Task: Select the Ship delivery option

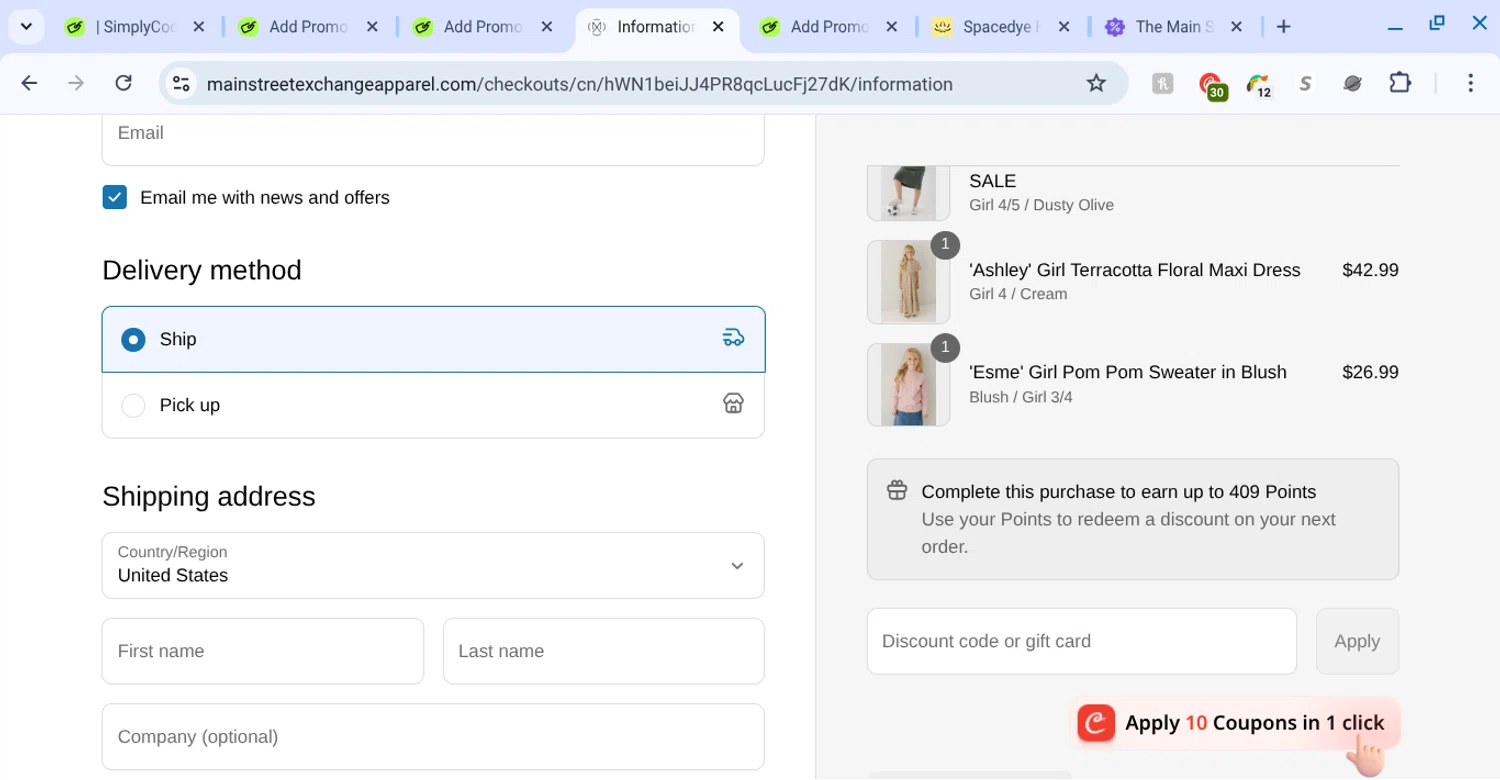Action: (433, 339)
